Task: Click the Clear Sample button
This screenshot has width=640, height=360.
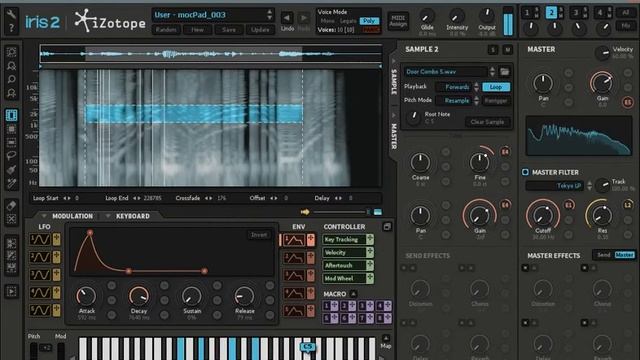Action: pos(487,122)
